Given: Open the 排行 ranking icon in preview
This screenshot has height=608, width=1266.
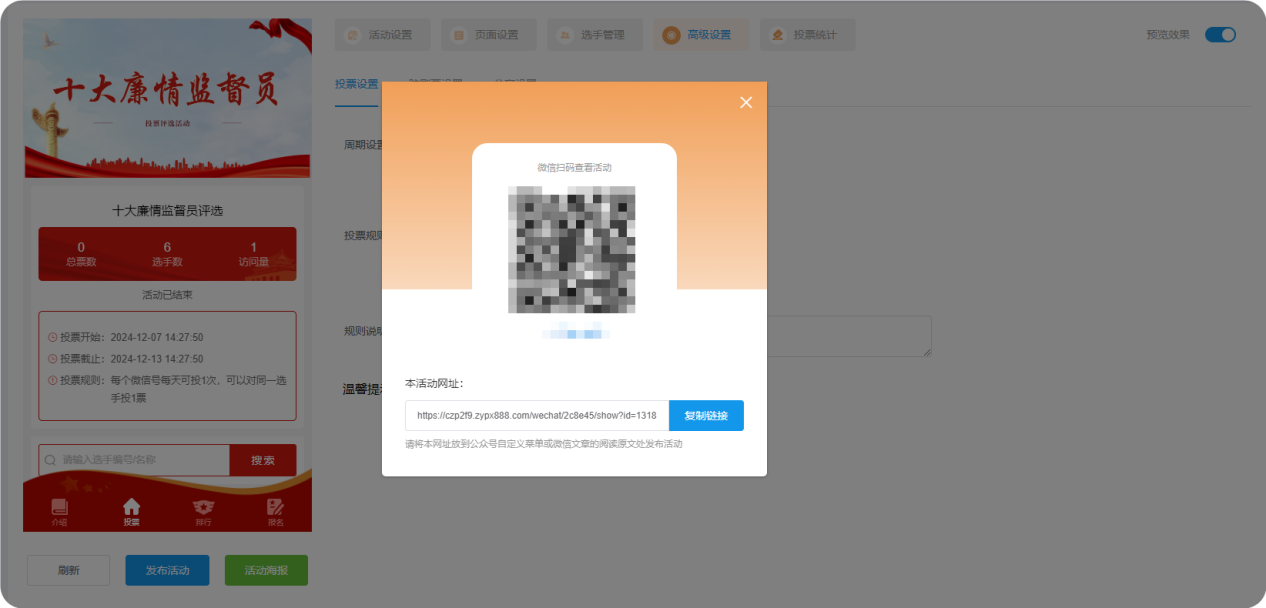Looking at the screenshot, I should click(203, 513).
